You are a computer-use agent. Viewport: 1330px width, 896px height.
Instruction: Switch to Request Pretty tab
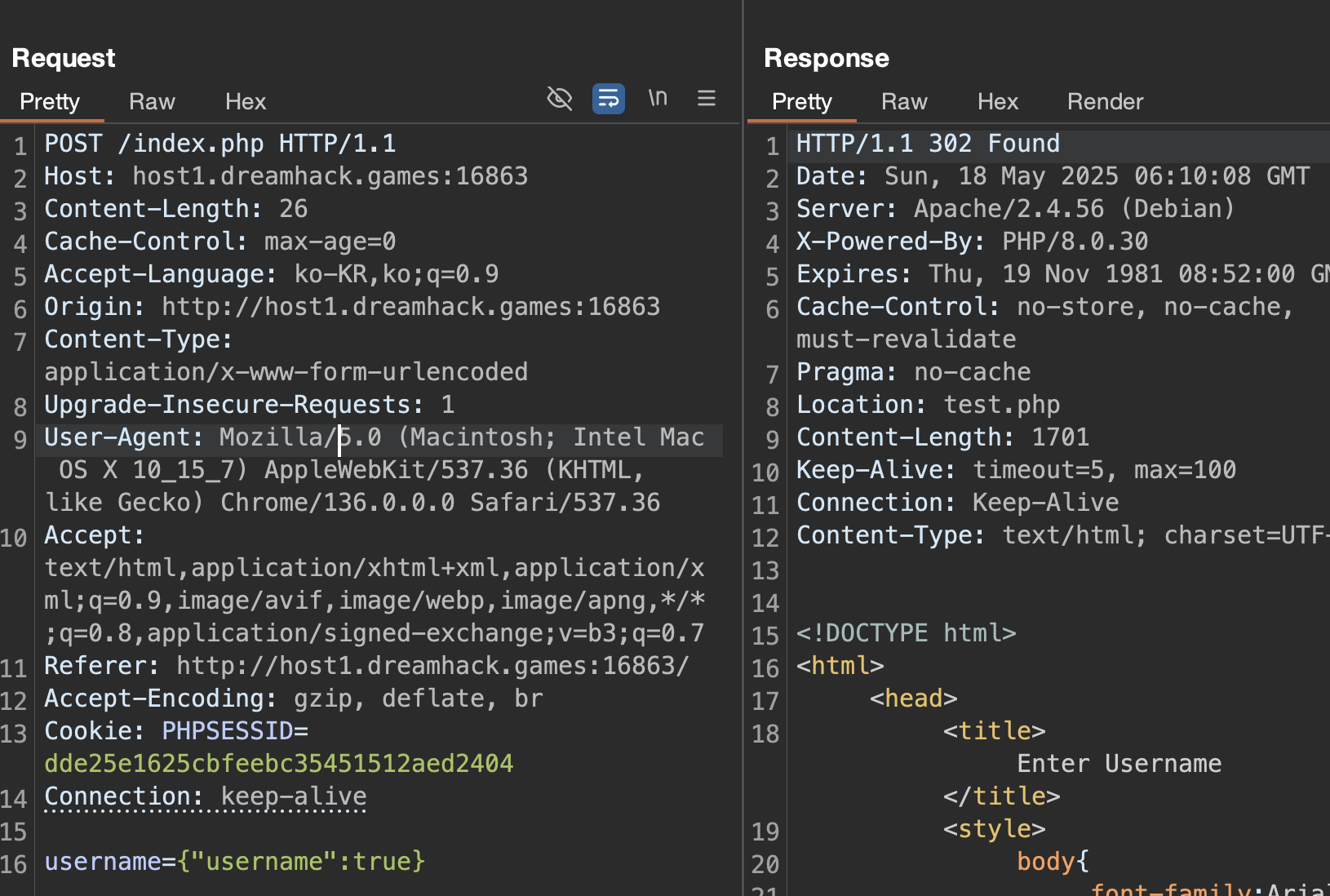(50, 101)
